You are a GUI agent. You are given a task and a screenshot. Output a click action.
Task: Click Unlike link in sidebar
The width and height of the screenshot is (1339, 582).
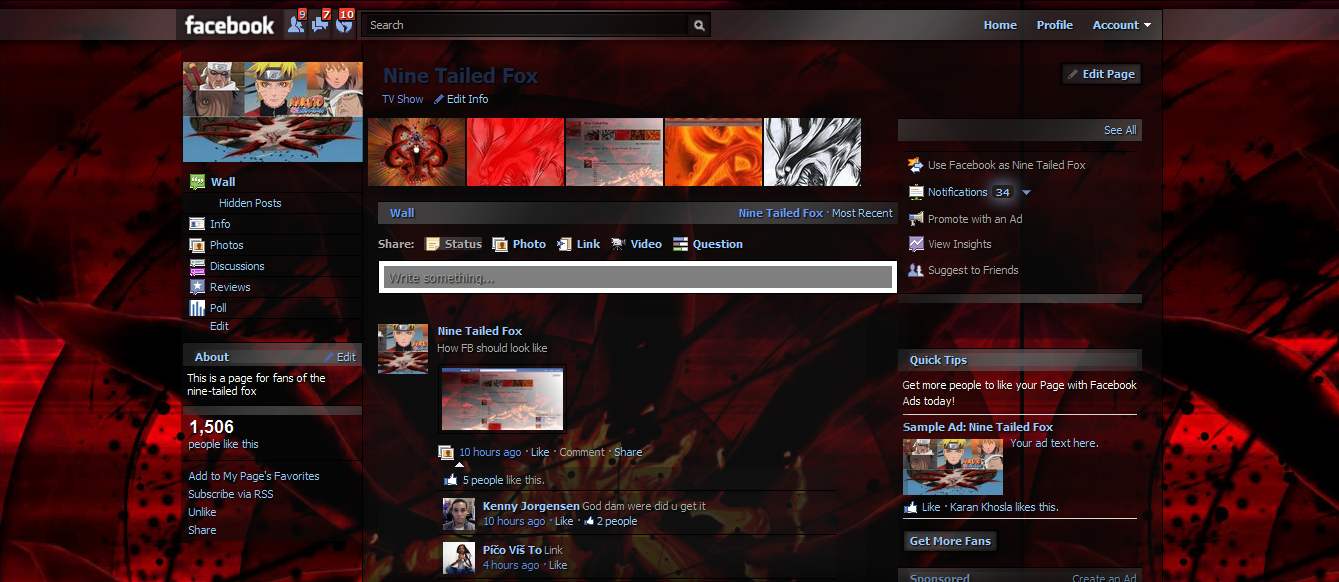pyautogui.click(x=202, y=512)
